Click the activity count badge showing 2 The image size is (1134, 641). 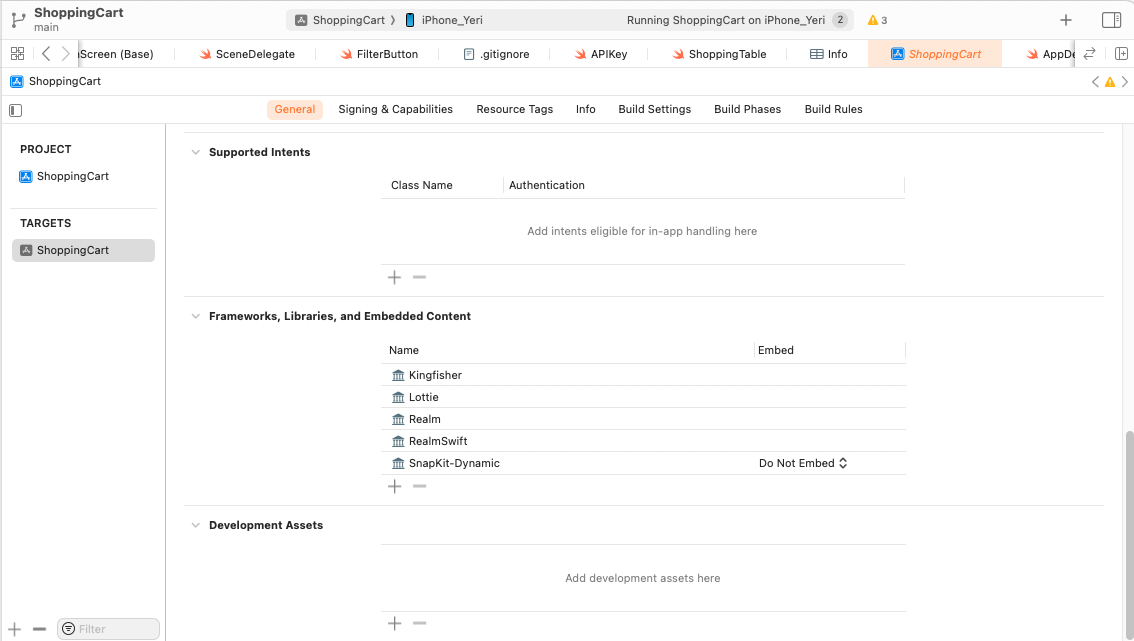(x=840, y=20)
